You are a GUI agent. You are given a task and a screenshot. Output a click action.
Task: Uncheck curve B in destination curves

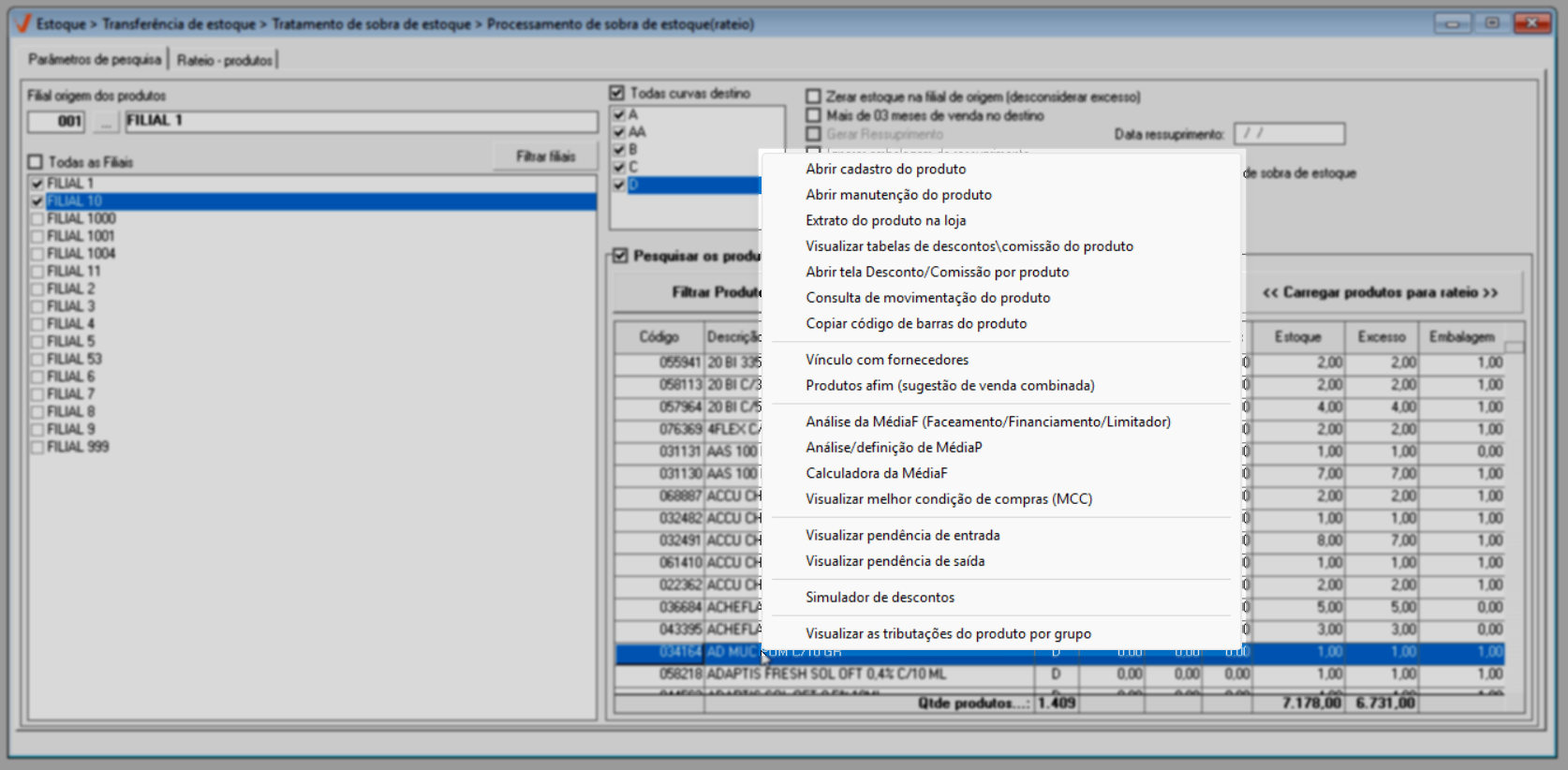pyautogui.click(x=619, y=150)
